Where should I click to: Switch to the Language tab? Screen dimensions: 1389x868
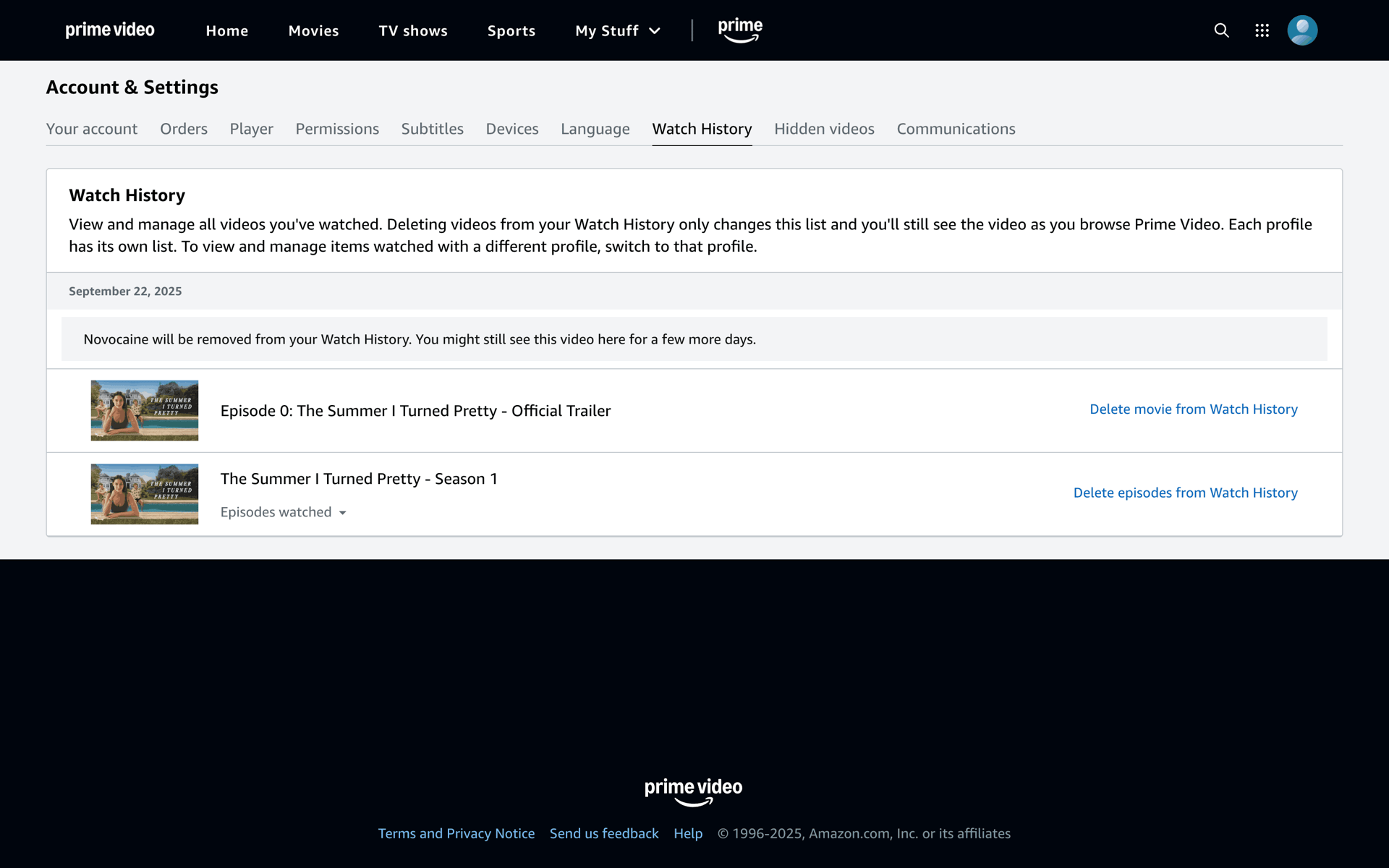pos(595,129)
